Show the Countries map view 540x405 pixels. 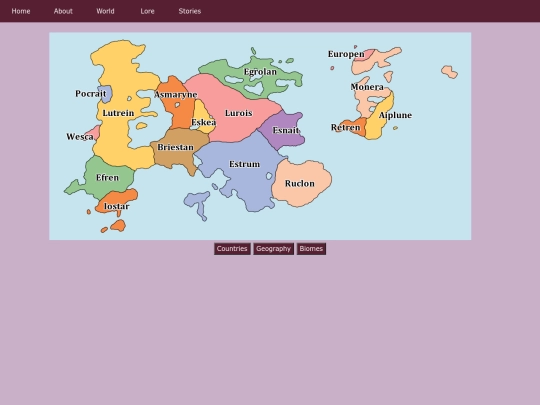pyautogui.click(x=232, y=249)
